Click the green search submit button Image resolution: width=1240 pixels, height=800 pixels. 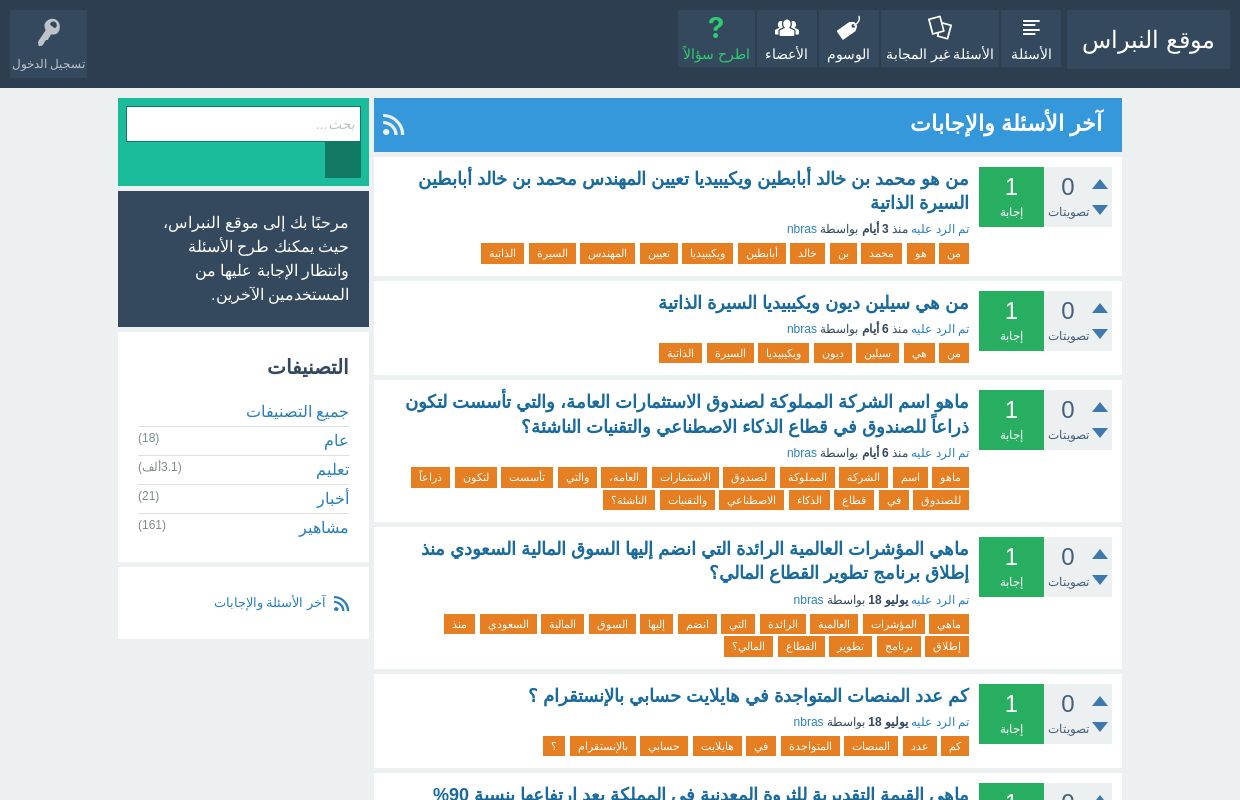pyautogui.click(x=343, y=160)
